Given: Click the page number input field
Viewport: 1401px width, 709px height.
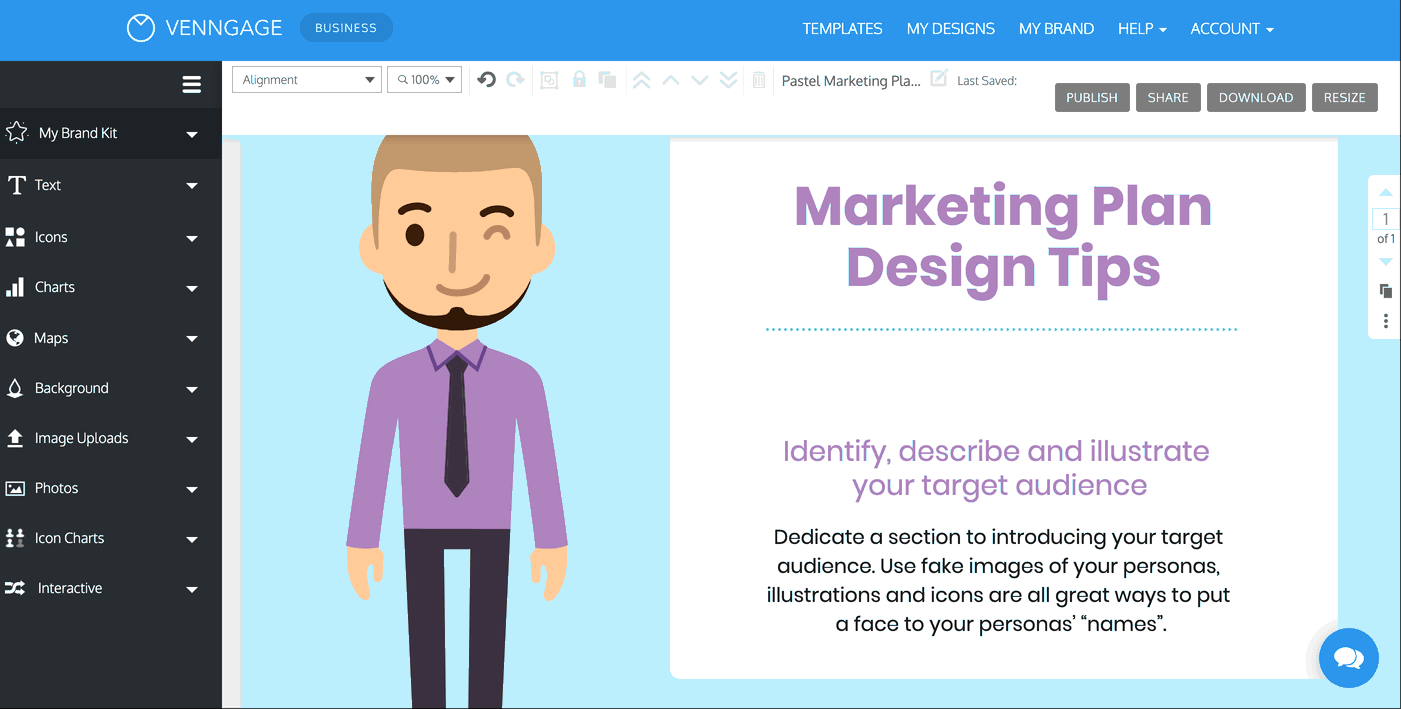Looking at the screenshot, I should (1385, 220).
